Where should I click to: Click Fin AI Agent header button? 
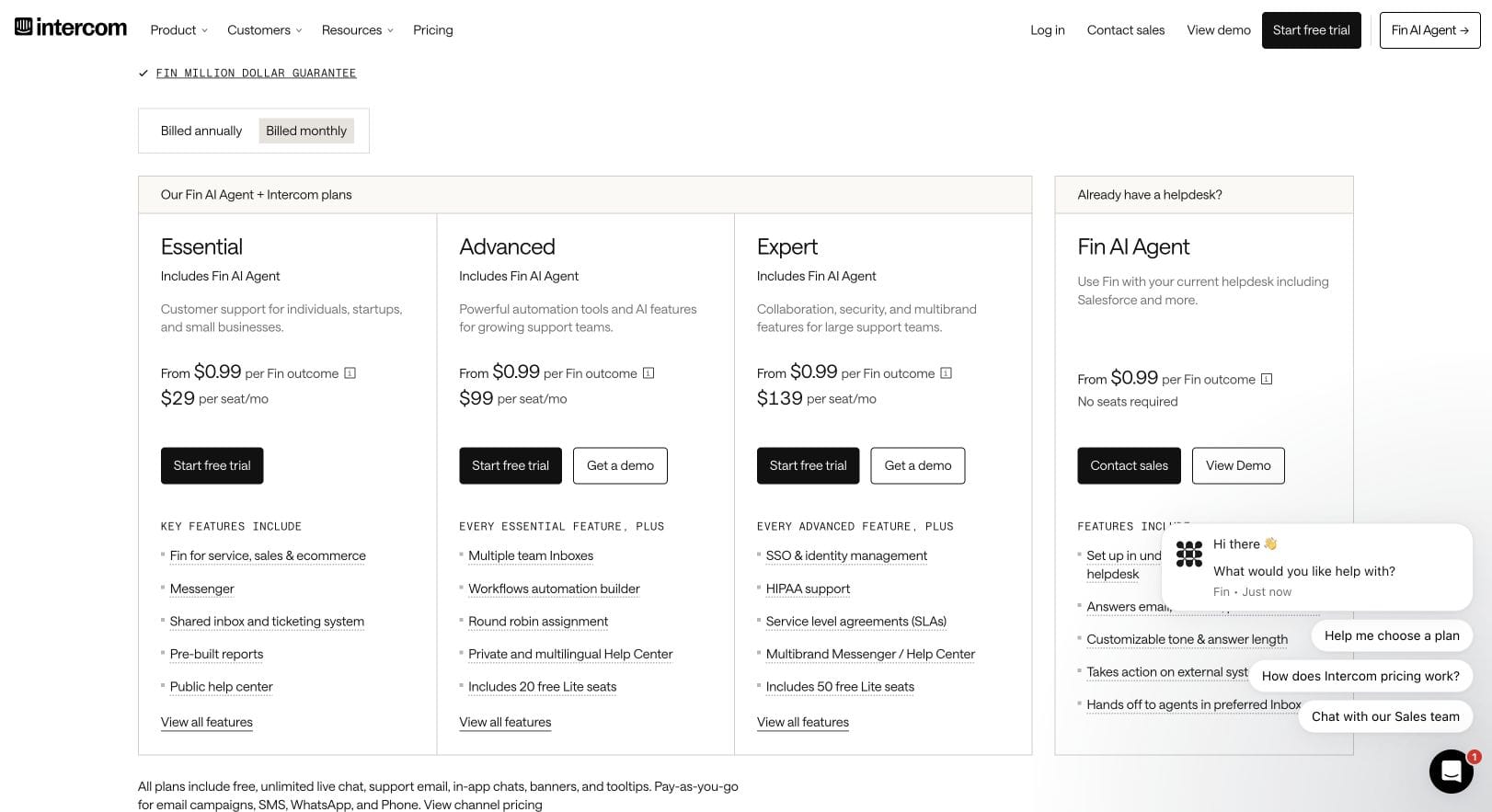pyautogui.click(x=1430, y=30)
